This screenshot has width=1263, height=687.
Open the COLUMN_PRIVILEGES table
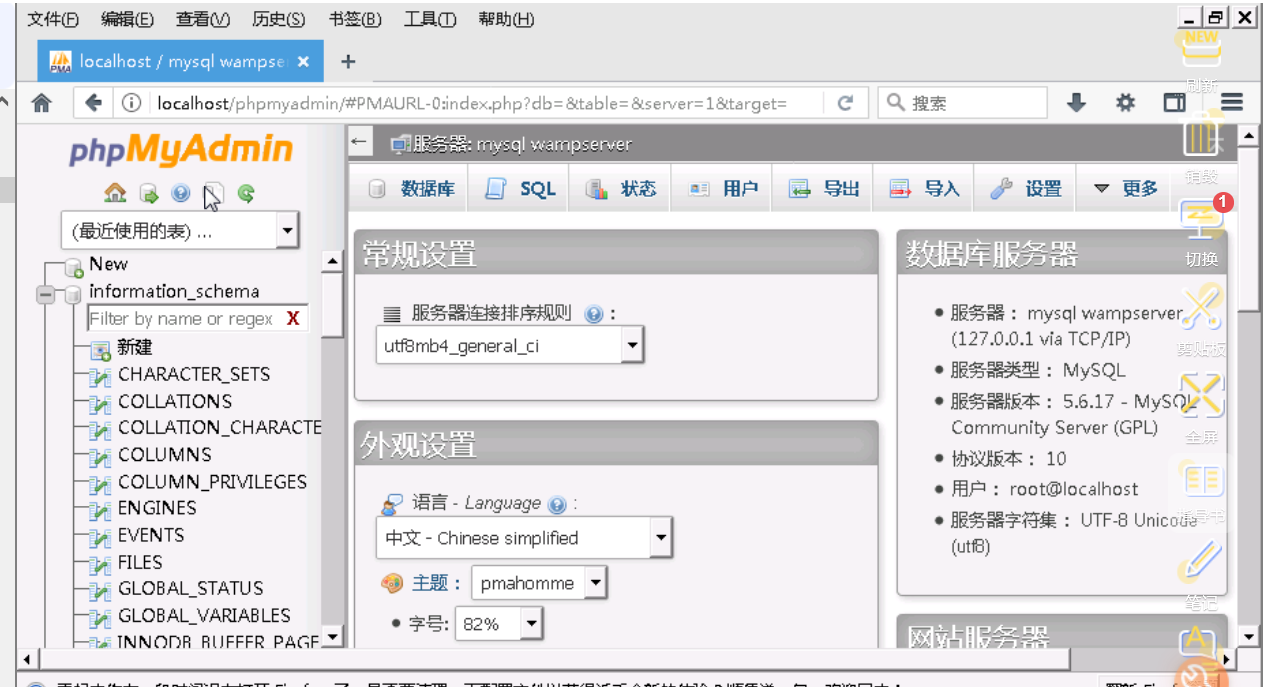coord(212,481)
